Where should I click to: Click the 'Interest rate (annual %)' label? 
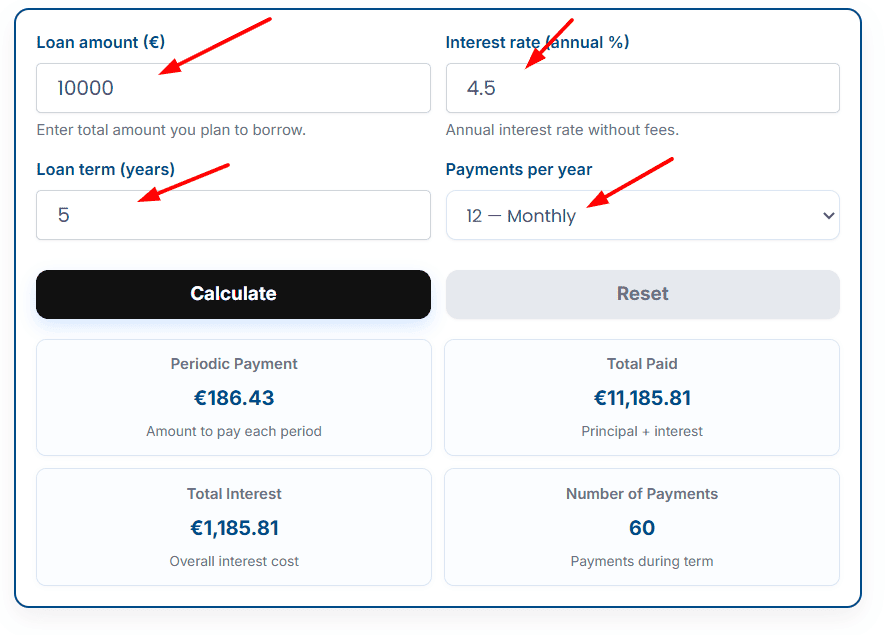tap(538, 42)
